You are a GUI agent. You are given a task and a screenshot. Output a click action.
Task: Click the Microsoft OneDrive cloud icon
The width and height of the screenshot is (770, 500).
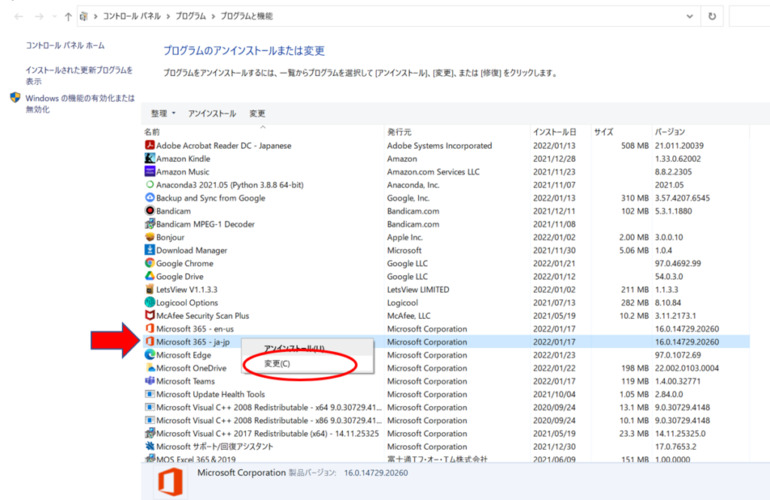click(x=150, y=368)
